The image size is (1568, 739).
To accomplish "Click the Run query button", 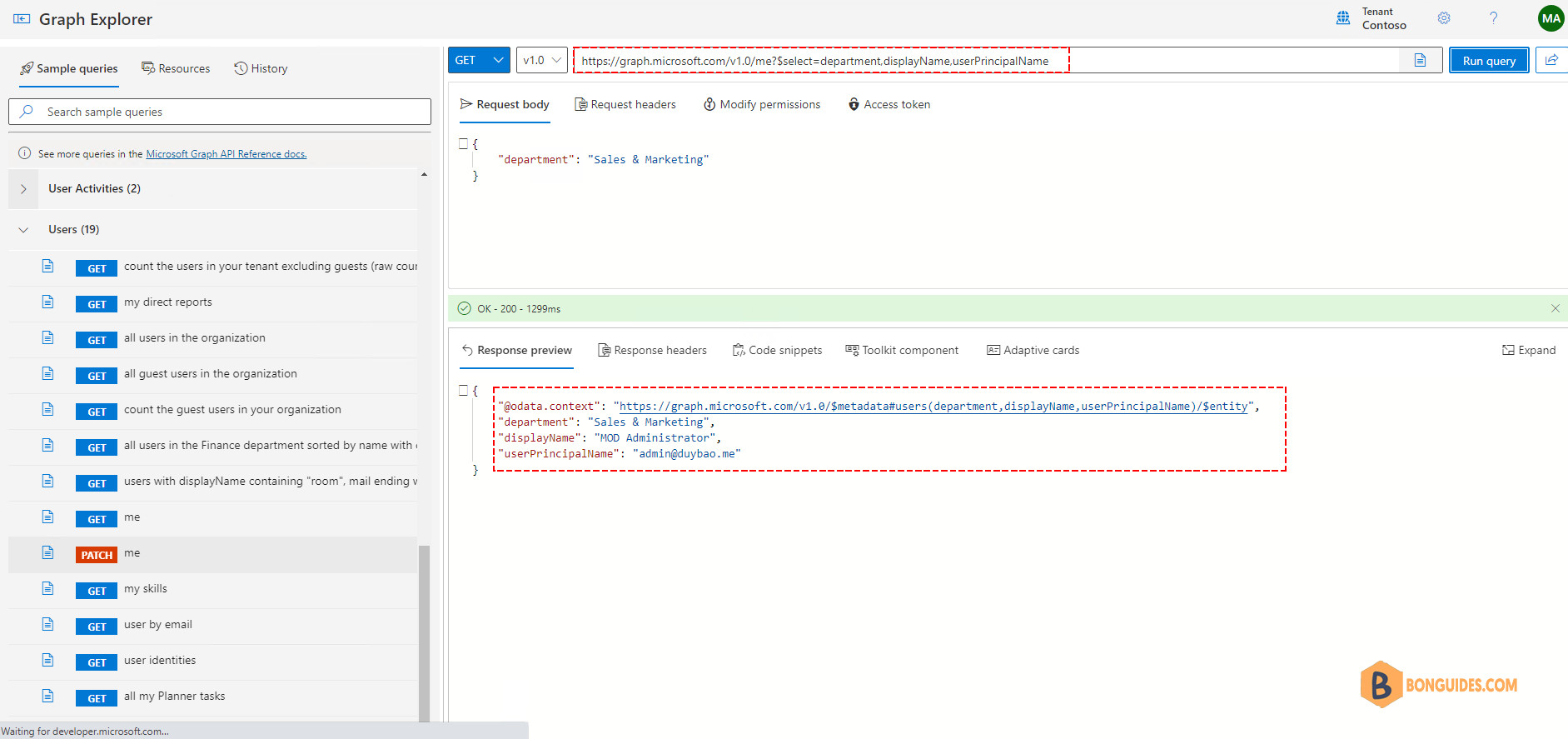I will point(1489,60).
